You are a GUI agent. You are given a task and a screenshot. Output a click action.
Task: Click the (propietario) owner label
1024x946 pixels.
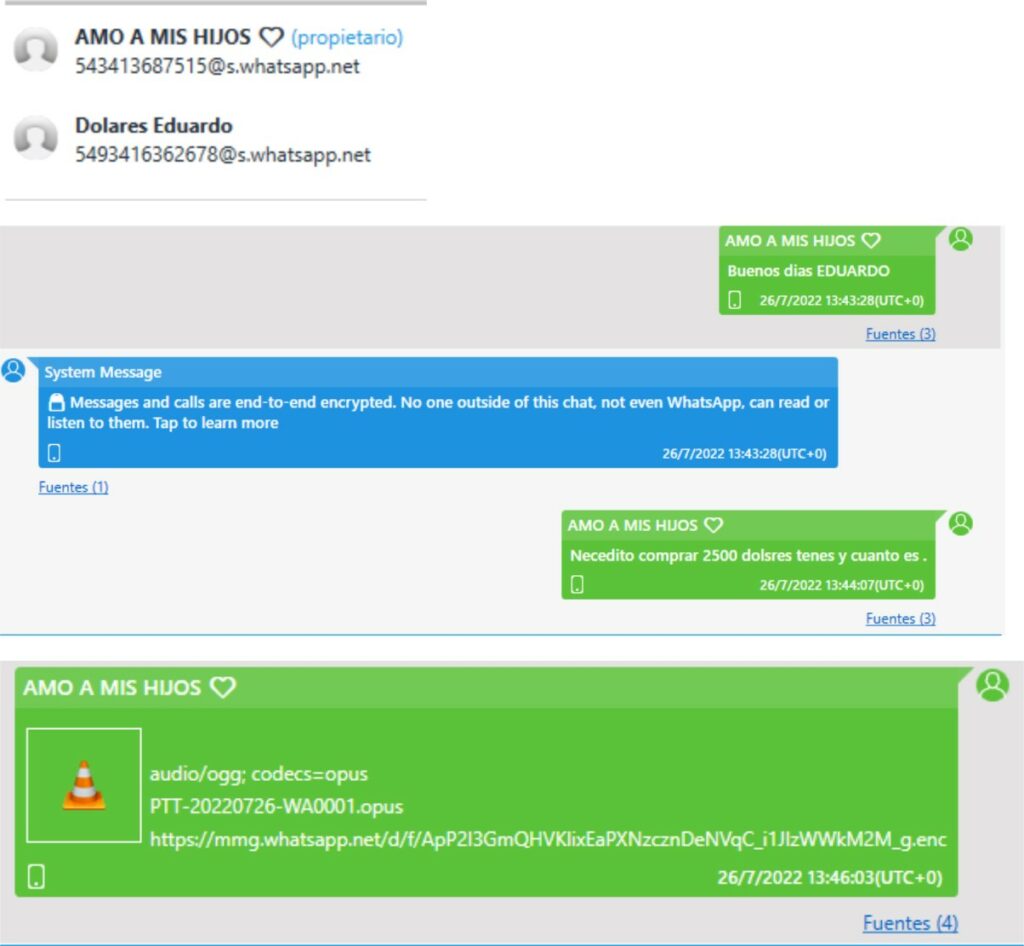point(347,38)
